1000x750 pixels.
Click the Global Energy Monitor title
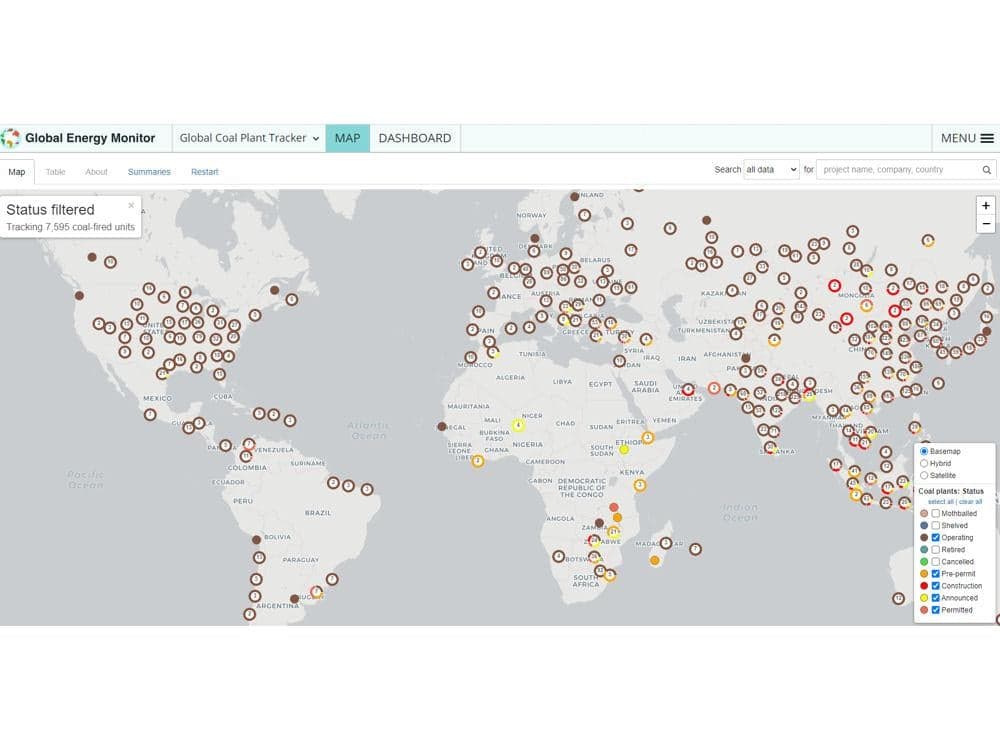coord(90,138)
